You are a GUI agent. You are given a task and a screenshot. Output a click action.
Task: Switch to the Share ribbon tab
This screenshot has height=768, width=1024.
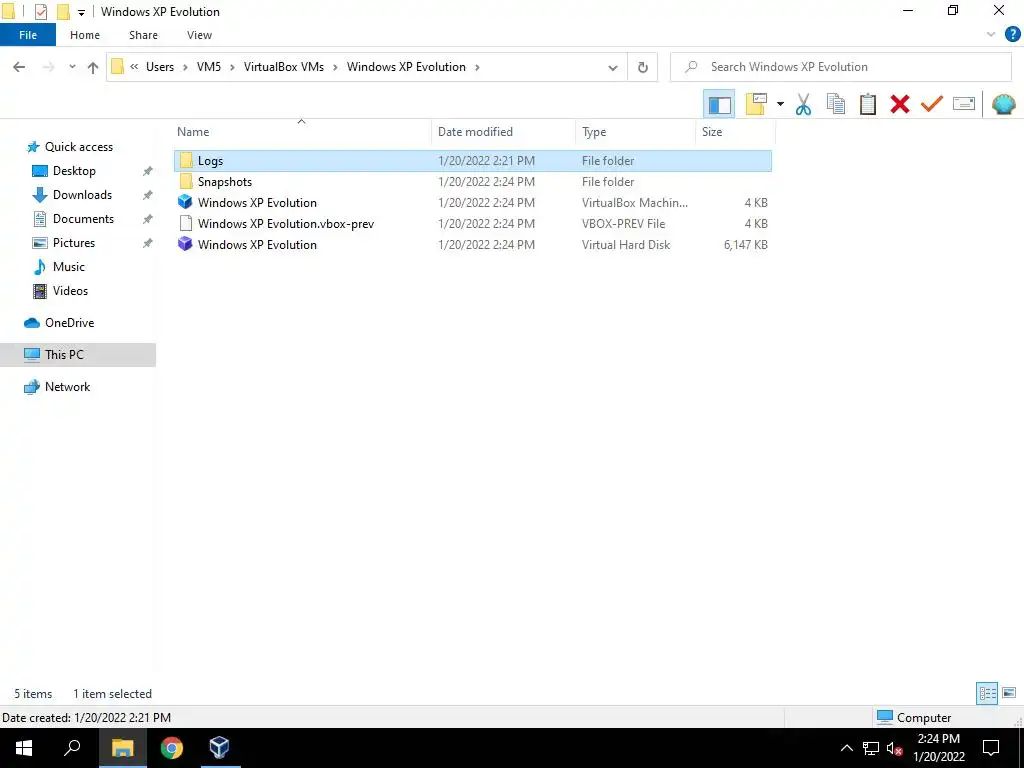coord(143,35)
